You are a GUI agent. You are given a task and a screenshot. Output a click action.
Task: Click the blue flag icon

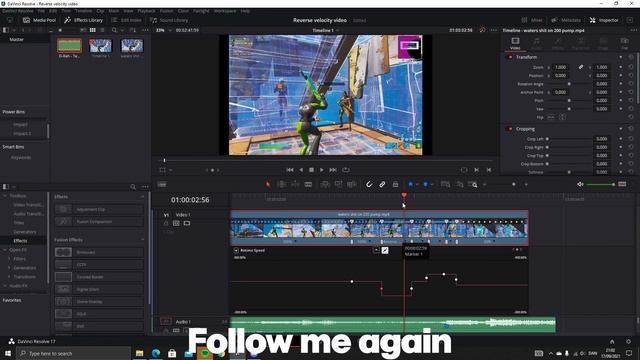click(411, 184)
